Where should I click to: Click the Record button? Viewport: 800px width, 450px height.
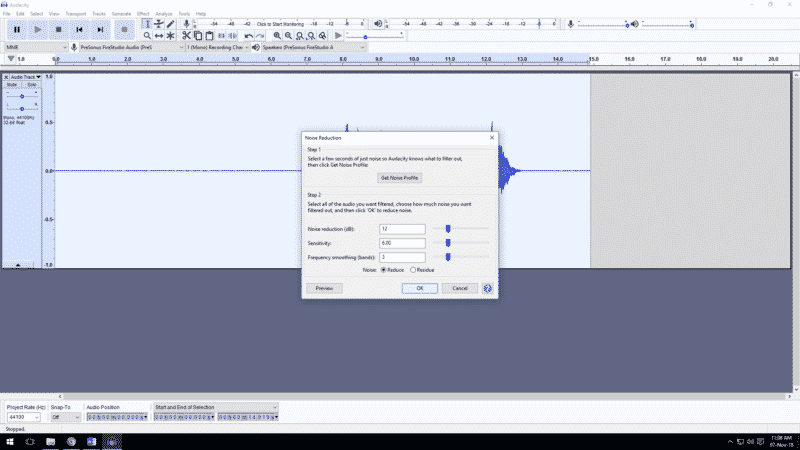pos(124,30)
